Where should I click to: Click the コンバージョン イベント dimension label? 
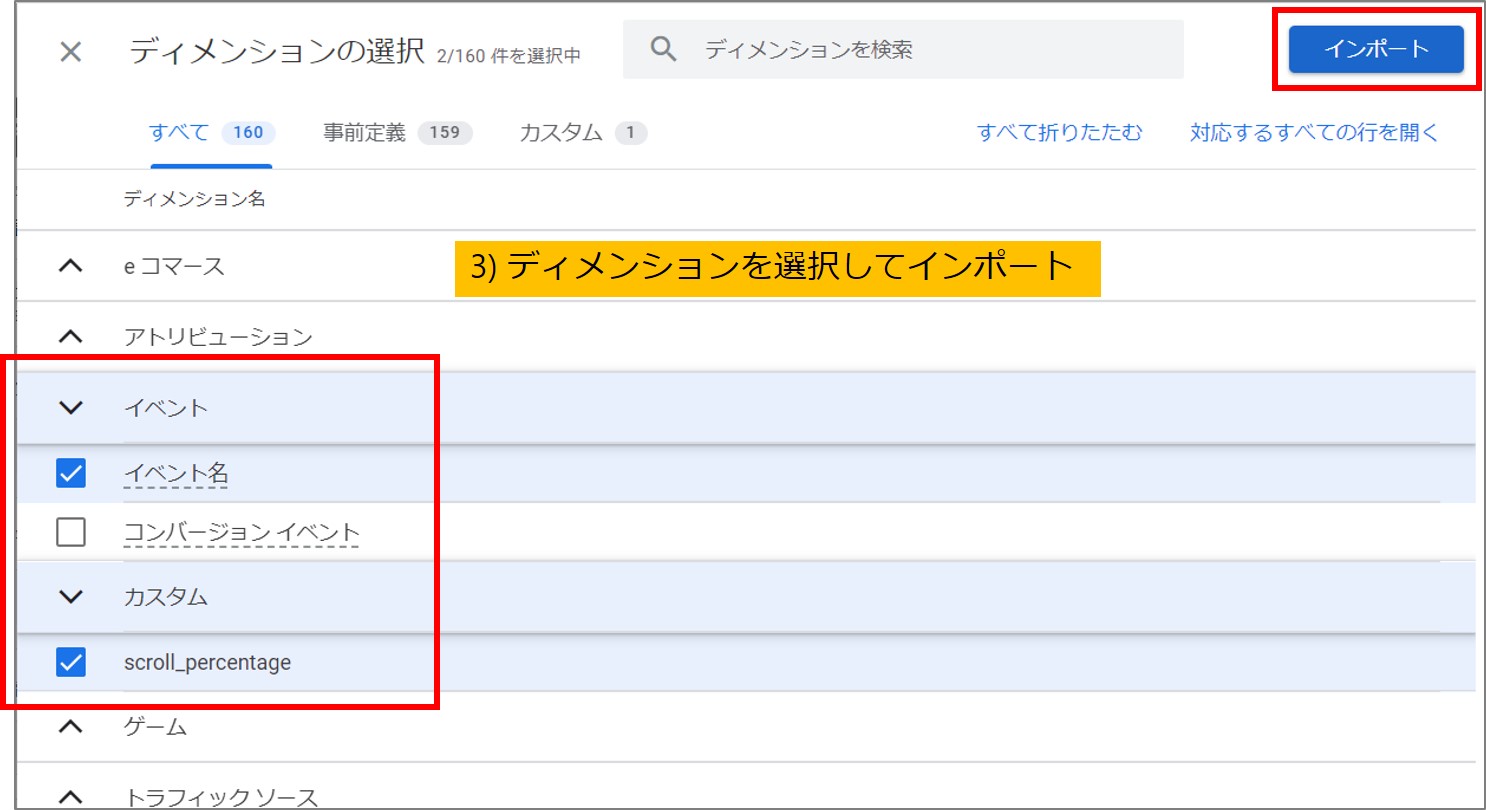[x=241, y=533]
